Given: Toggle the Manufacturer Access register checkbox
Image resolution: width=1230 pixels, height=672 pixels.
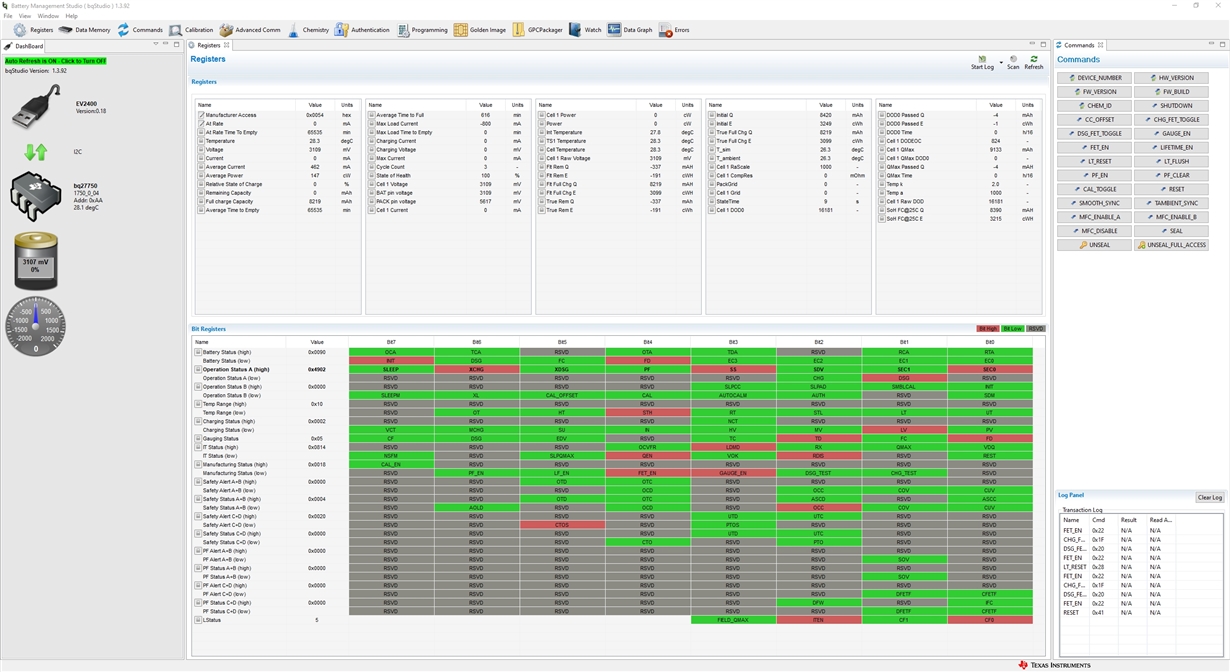Looking at the screenshot, I should (201, 115).
